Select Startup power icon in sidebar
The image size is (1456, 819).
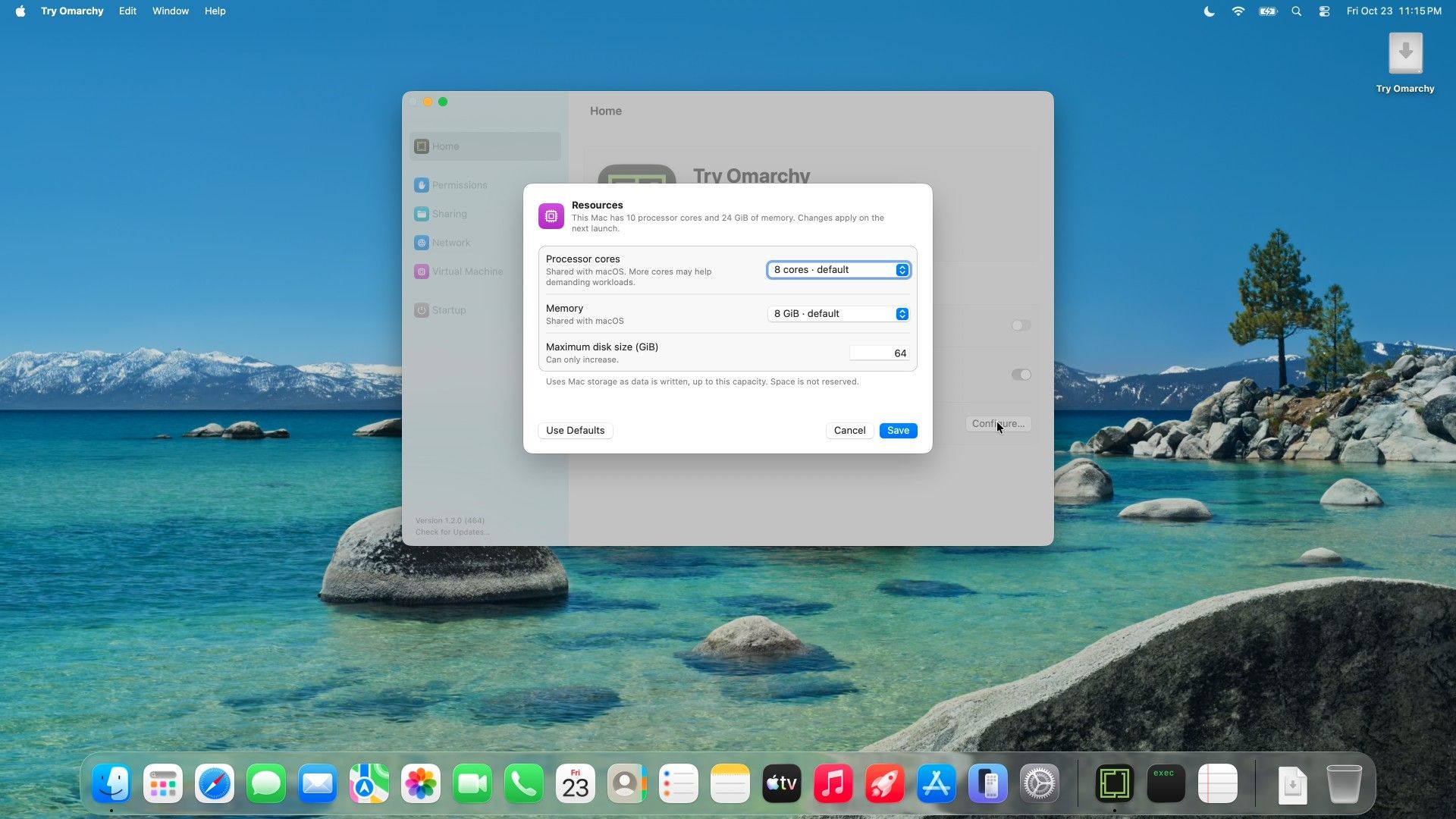(422, 310)
